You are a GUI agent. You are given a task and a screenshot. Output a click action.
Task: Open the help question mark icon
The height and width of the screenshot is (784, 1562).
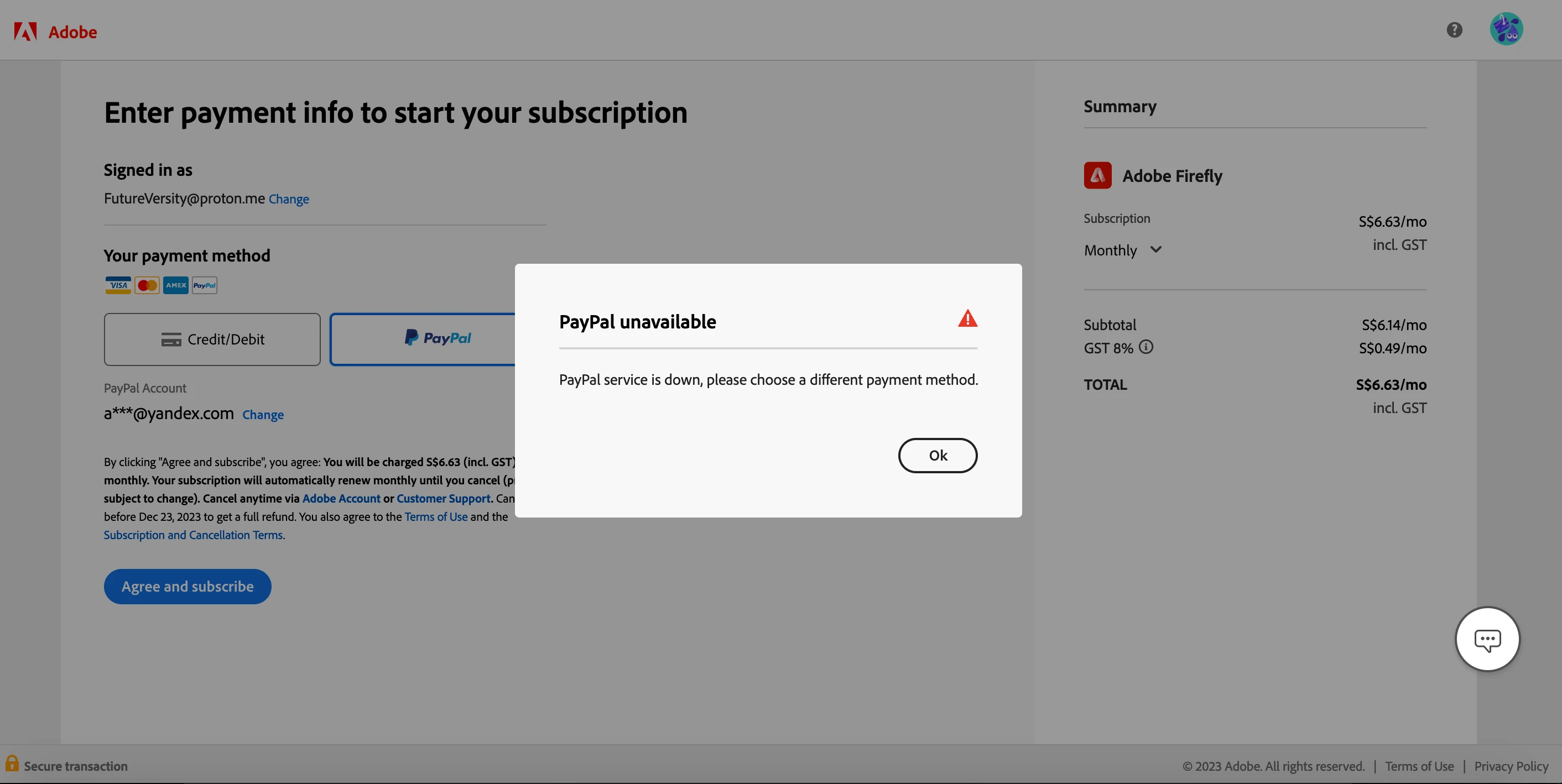(x=1454, y=30)
